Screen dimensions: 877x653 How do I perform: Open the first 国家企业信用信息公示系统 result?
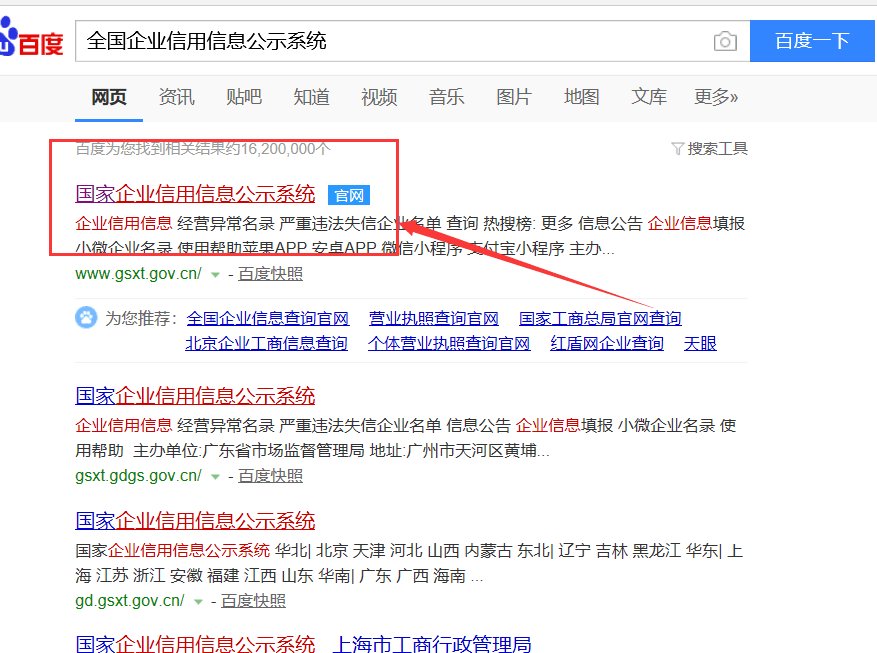point(195,194)
